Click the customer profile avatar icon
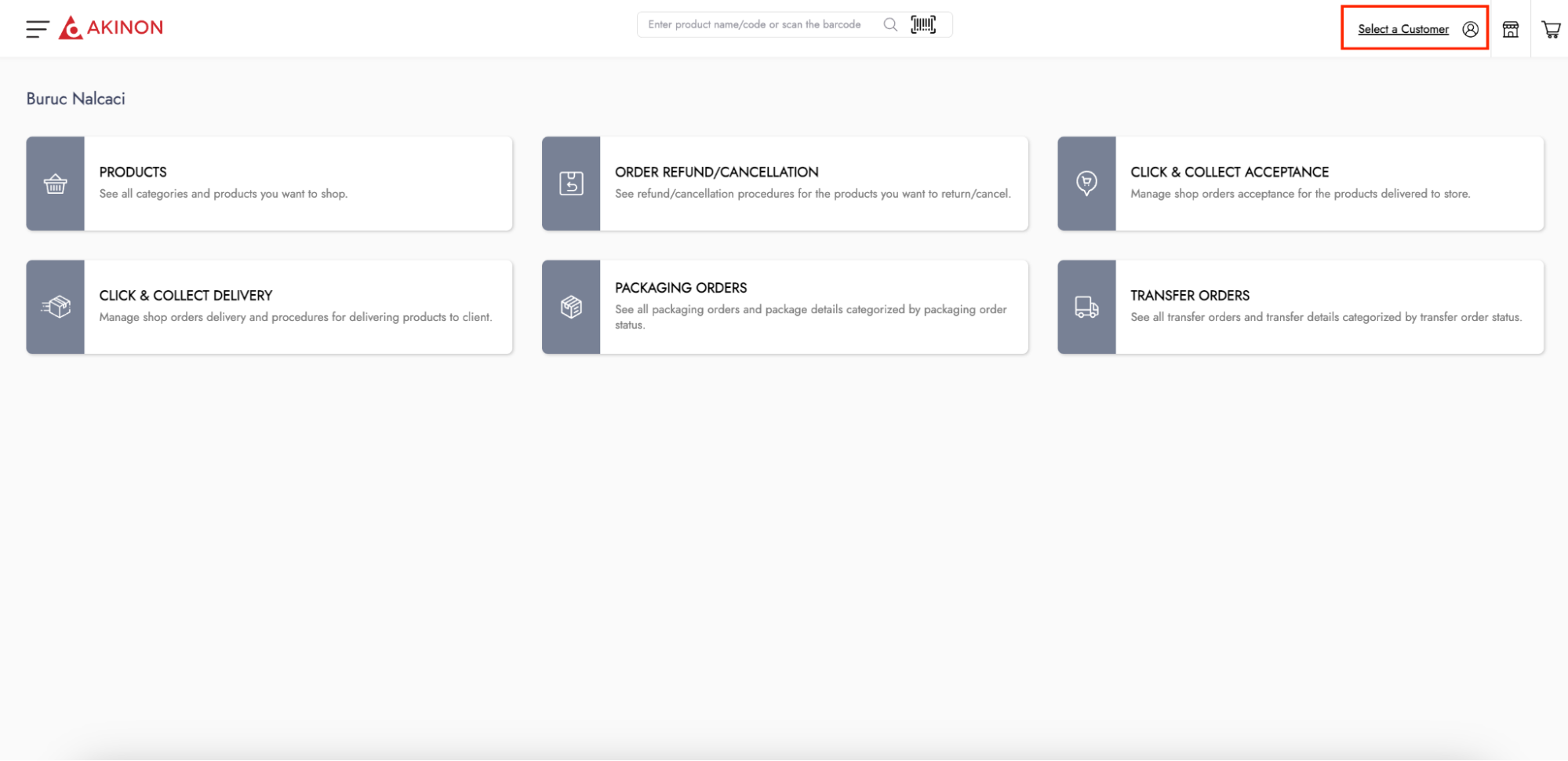Screen dimensions: 1568x761 (1470, 29)
